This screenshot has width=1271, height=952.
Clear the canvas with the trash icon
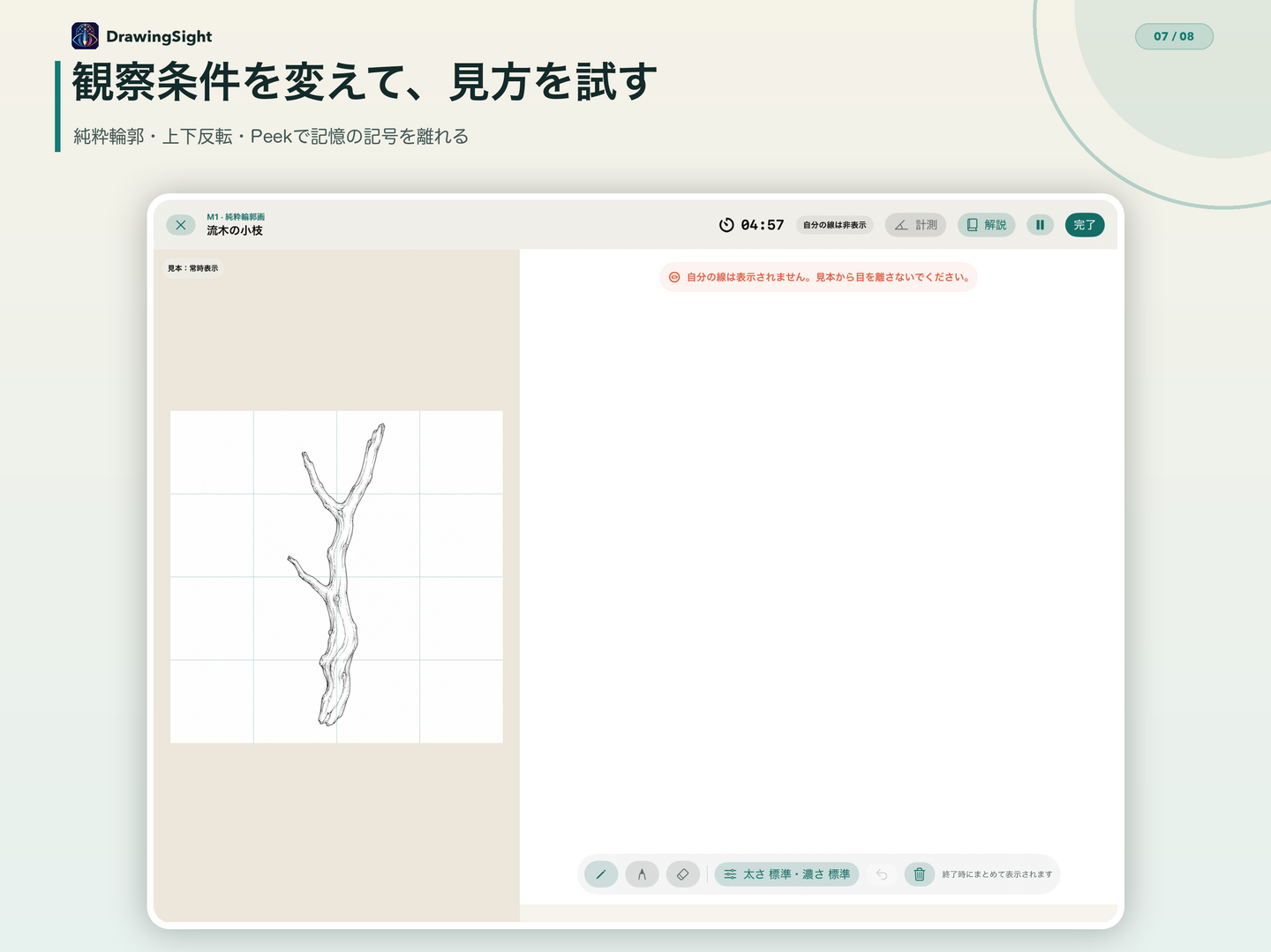(919, 874)
